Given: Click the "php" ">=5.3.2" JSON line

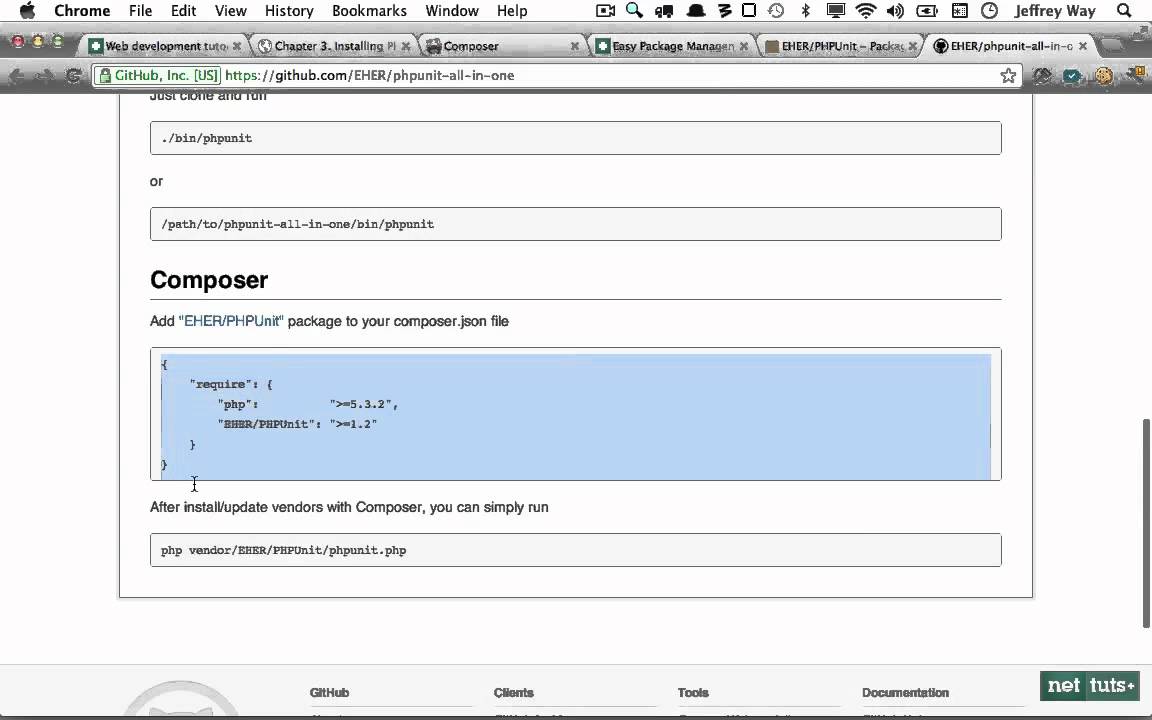Looking at the screenshot, I should pyautogui.click(x=308, y=404).
